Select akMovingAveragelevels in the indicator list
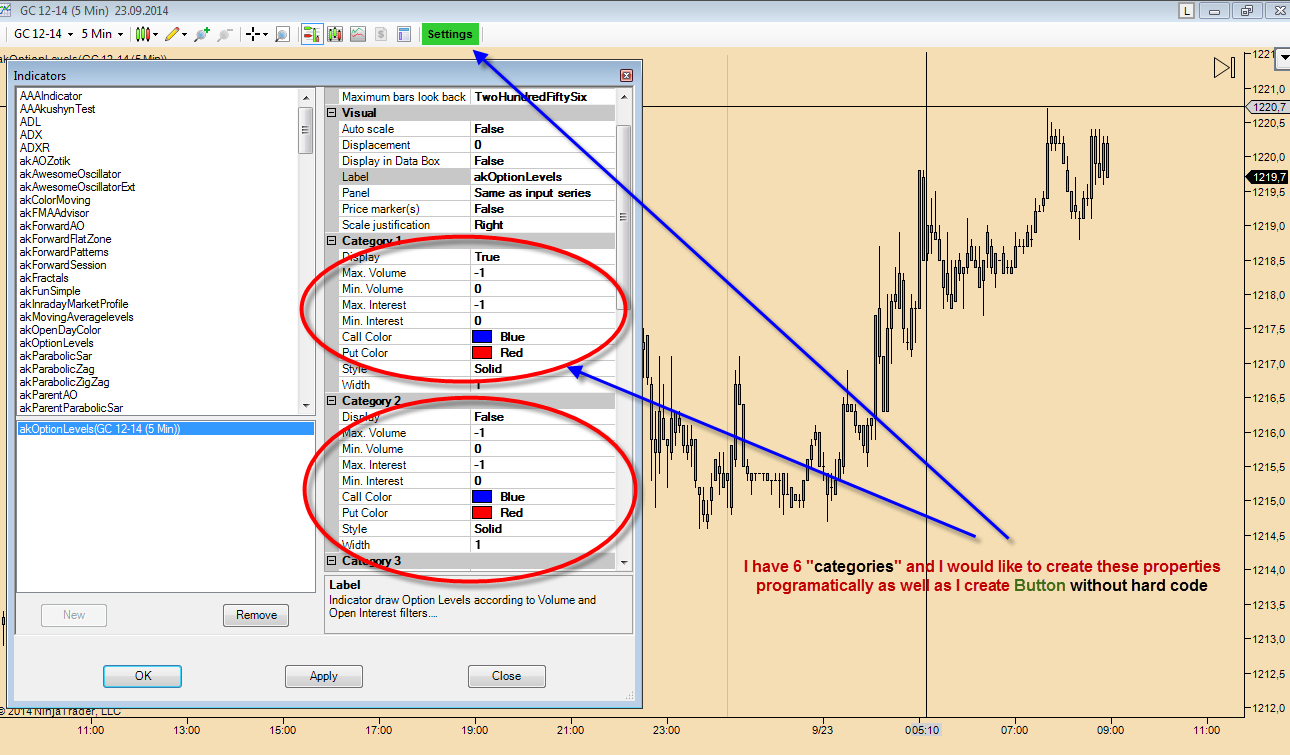The width and height of the screenshot is (1290, 755). (x=76, y=317)
